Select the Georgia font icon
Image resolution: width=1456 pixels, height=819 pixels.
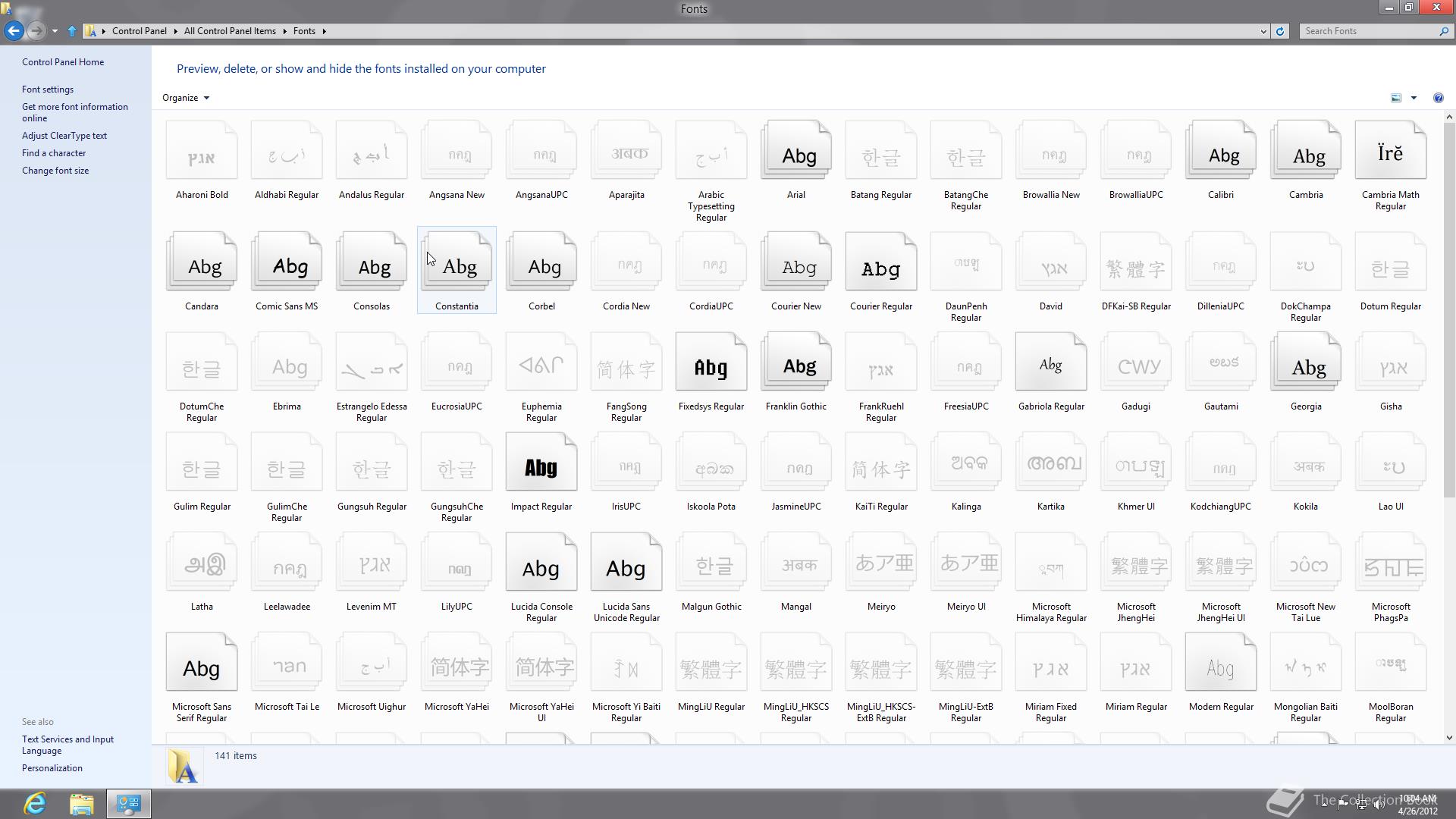click(1306, 362)
